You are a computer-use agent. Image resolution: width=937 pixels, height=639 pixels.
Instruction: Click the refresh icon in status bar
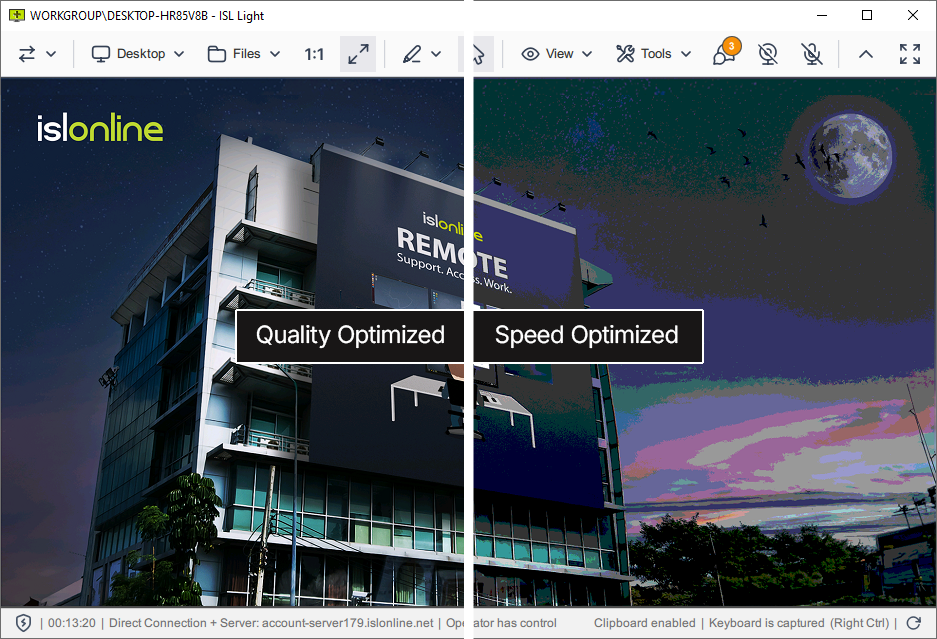[913, 623]
